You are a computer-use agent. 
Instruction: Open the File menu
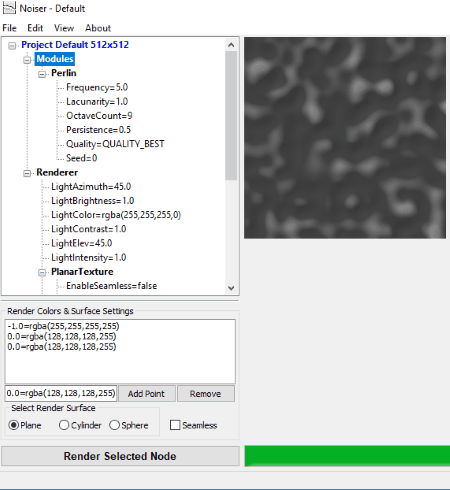(9, 28)
